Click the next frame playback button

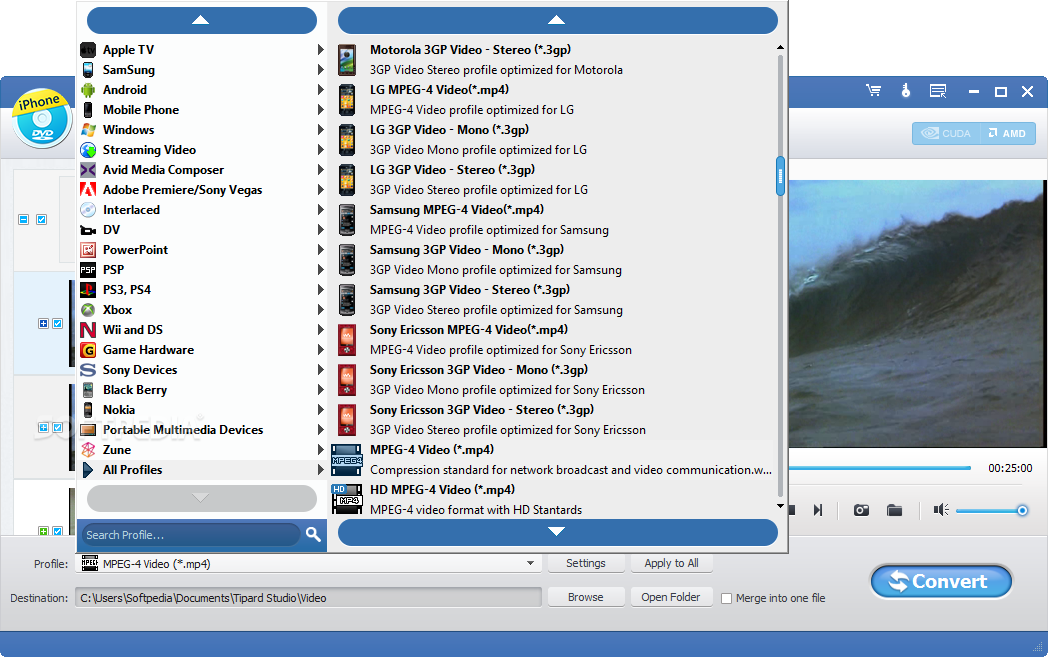click(x=818, y=511)
